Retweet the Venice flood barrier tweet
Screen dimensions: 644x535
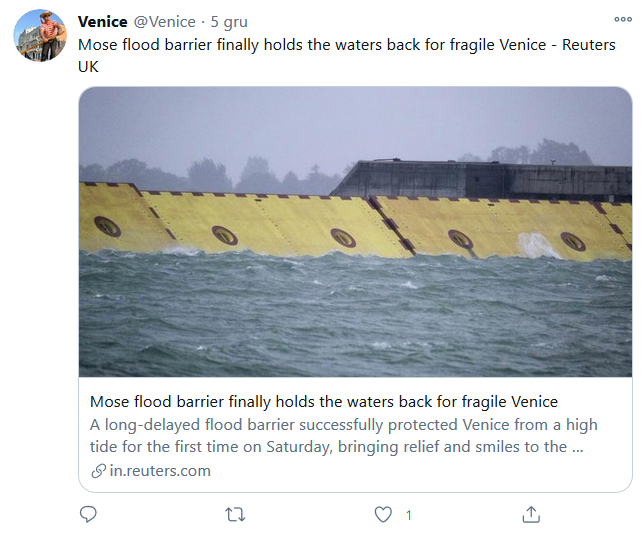[236, 514]
